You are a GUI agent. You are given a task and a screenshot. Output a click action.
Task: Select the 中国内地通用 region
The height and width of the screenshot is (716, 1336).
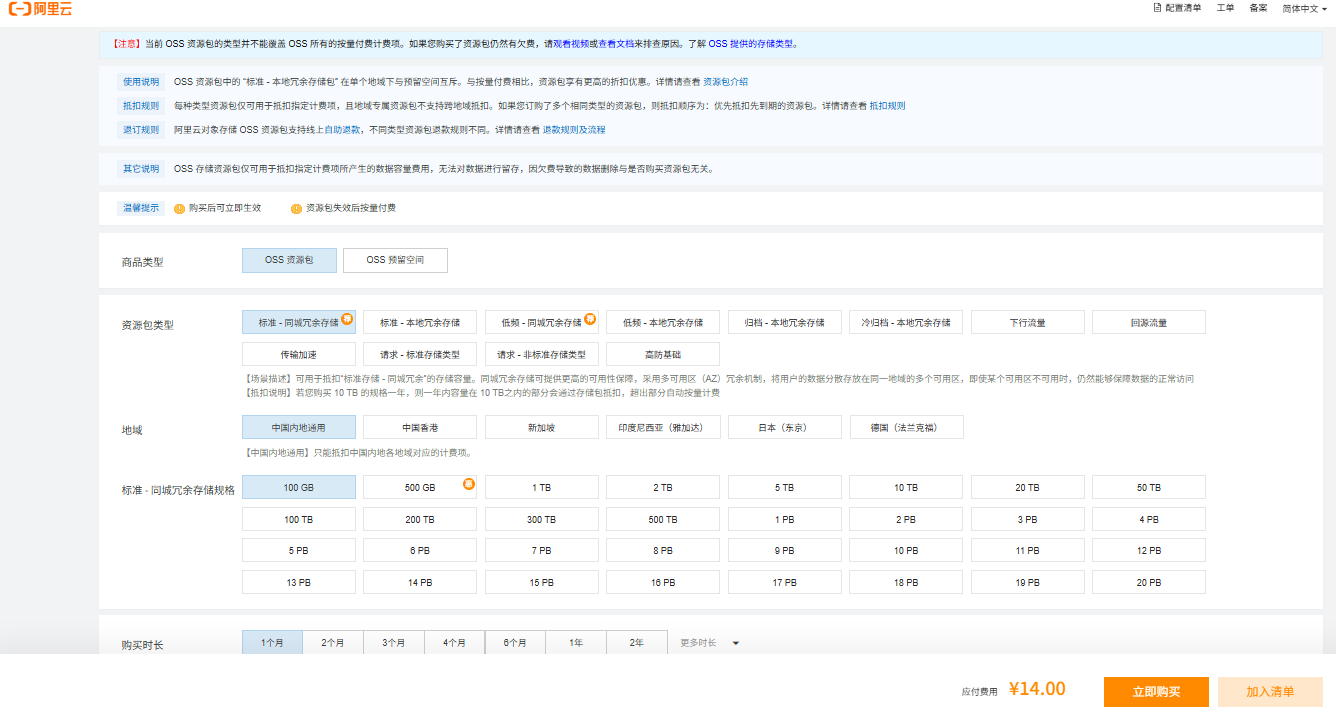click(x=299, y=427)
